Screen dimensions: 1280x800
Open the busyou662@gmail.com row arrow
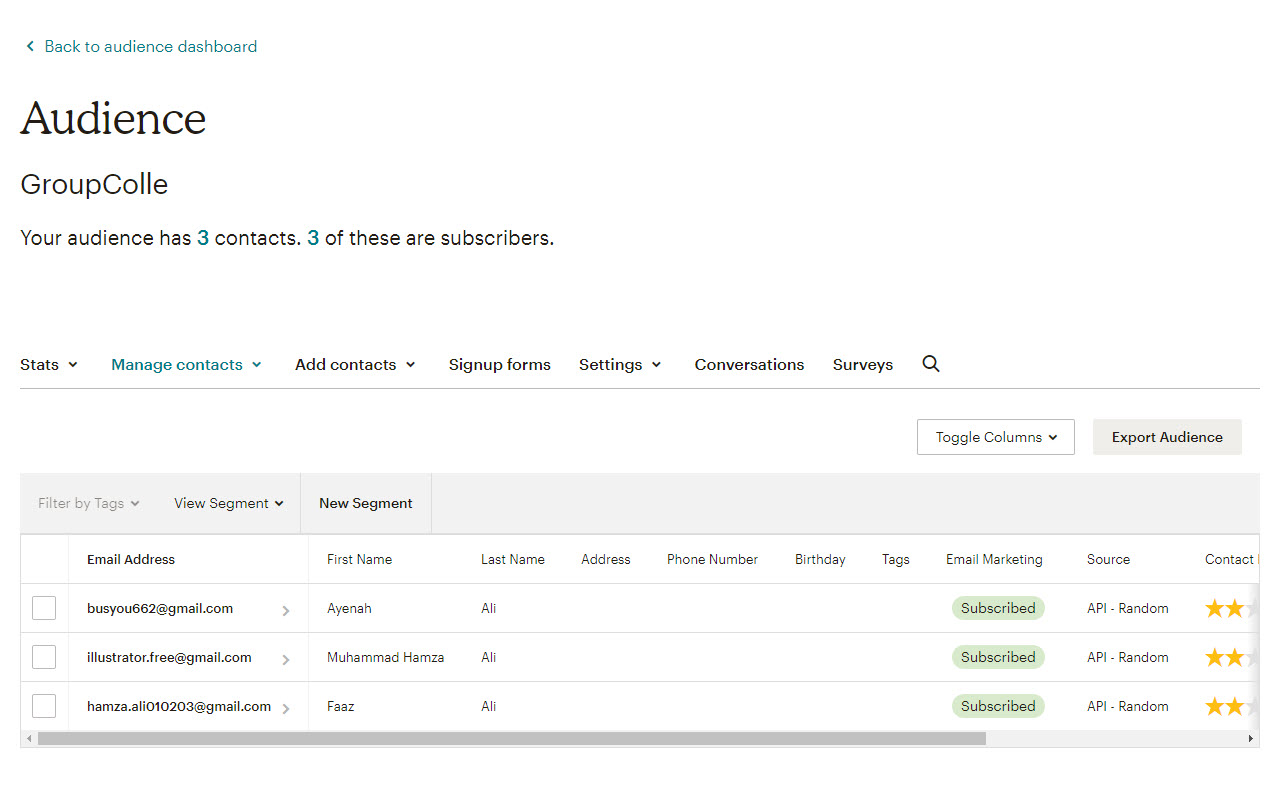286,610
